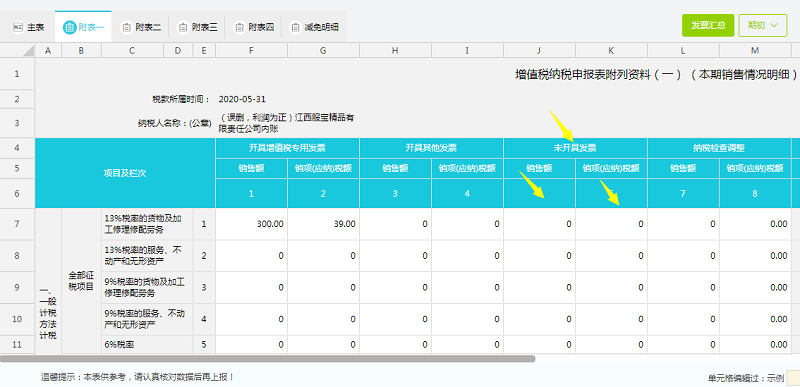Image resolution: width=800 pixels, height=387 pixels.
Task: Click the 开具增值税专用发票 header
Action: coord(287,148)
